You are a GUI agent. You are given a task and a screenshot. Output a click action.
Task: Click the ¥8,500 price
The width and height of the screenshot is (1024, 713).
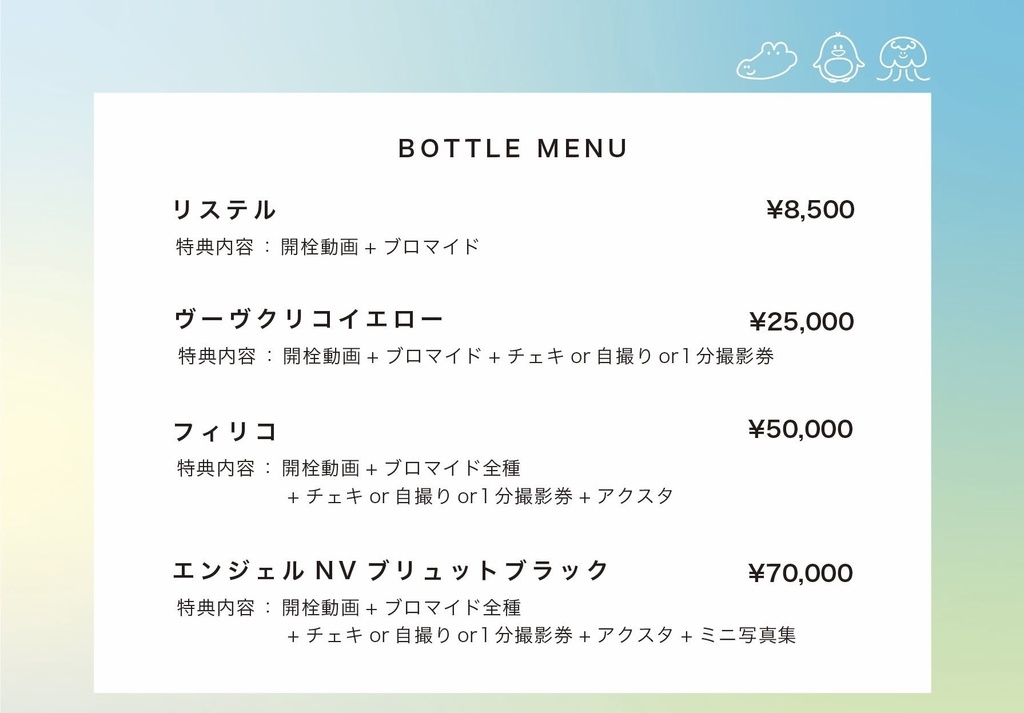point(810,210)
